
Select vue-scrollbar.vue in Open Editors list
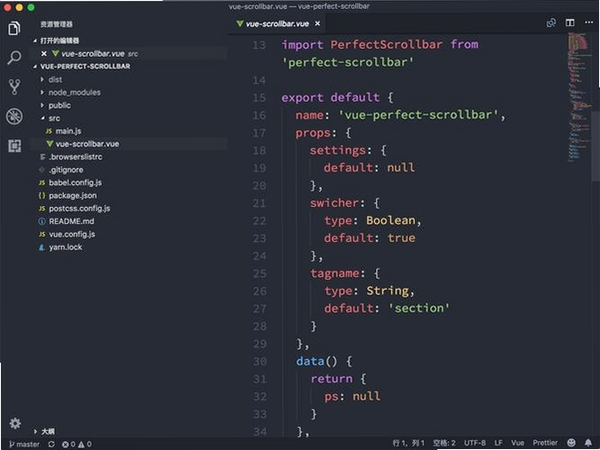[x=130, y=54]
